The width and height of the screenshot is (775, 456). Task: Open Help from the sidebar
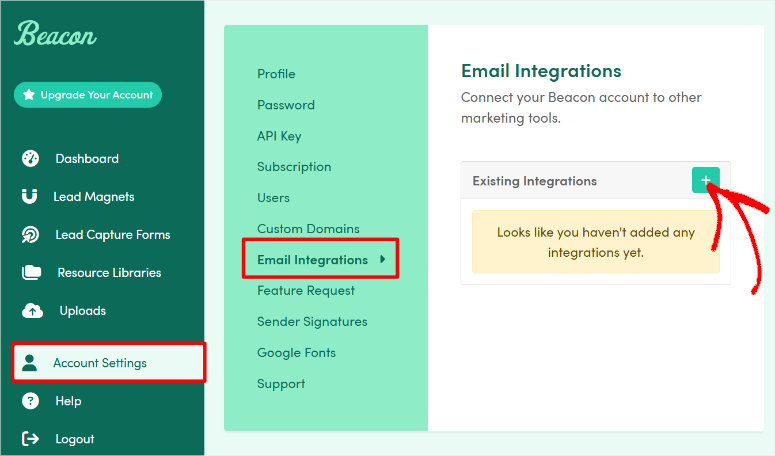68,401
